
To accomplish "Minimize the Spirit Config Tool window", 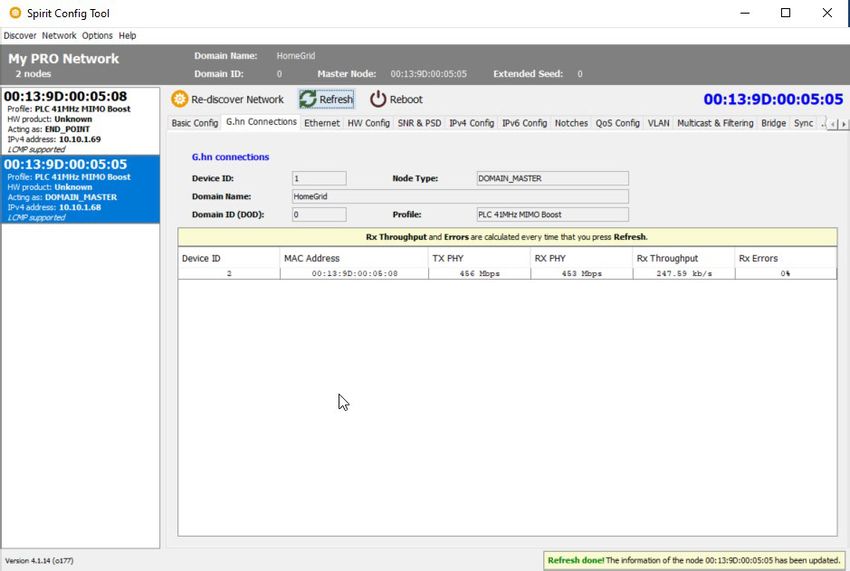I will click(x=745, y=12).
